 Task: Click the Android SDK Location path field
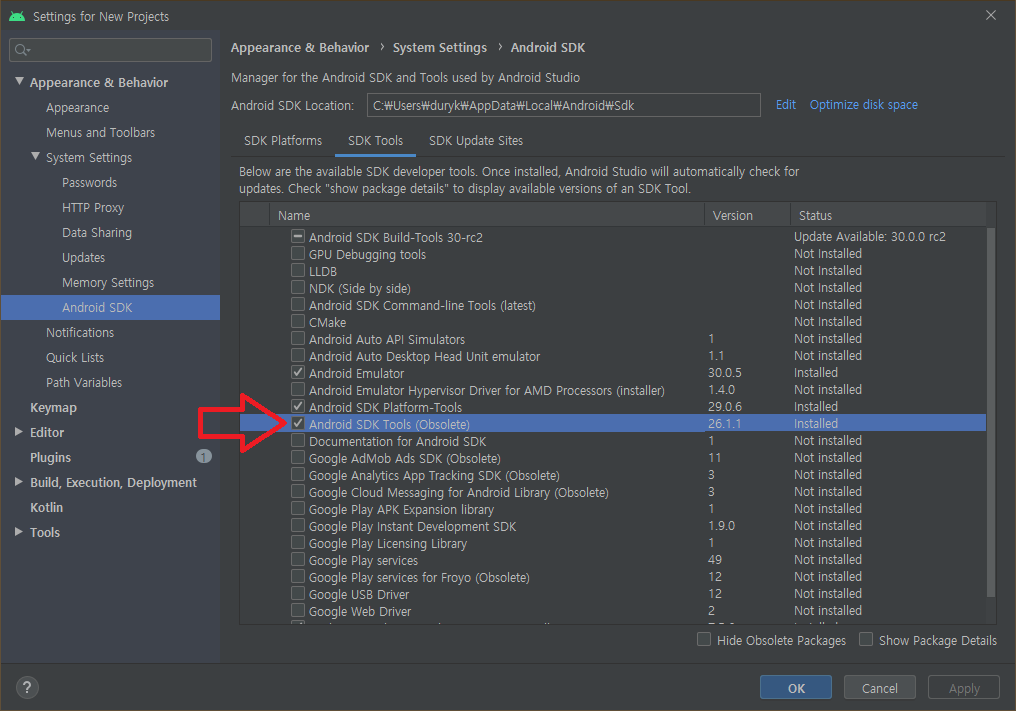563,105
